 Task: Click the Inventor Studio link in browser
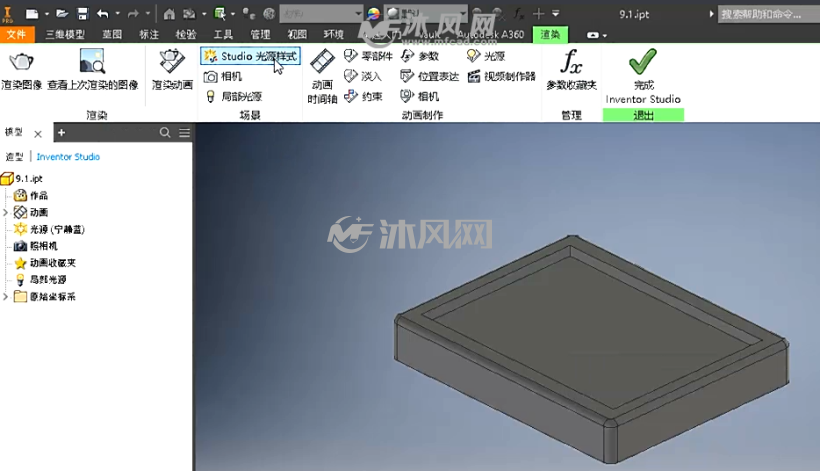[x=68, y=157]
